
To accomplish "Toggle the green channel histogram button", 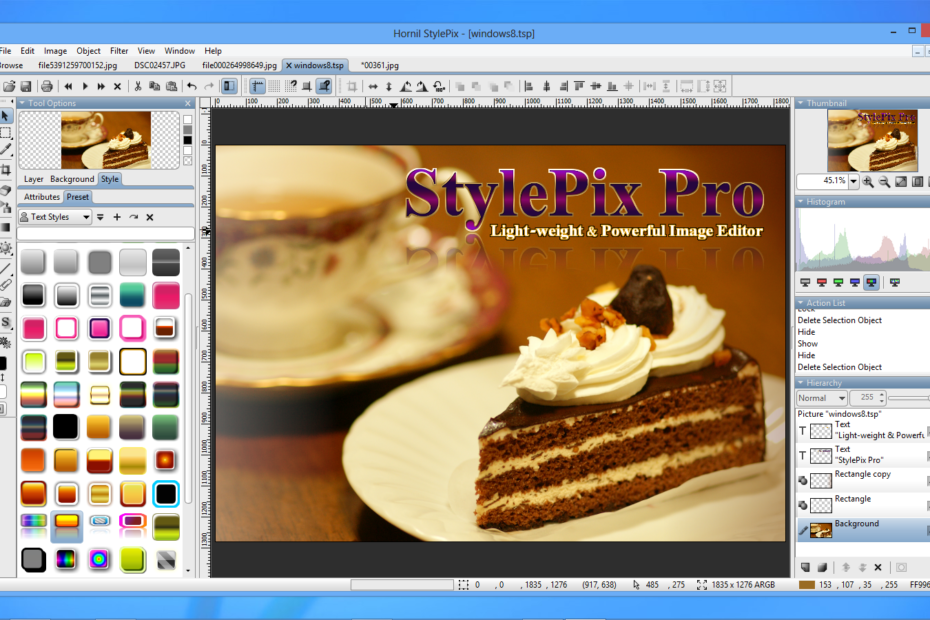I will [x=838, y=282].
